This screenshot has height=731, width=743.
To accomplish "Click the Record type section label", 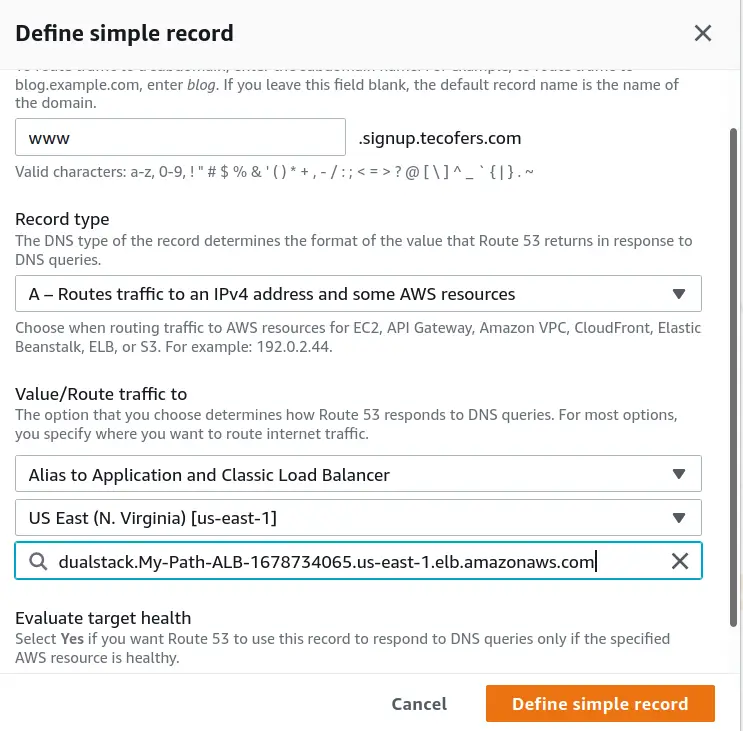I will click(x=62, y=219).
